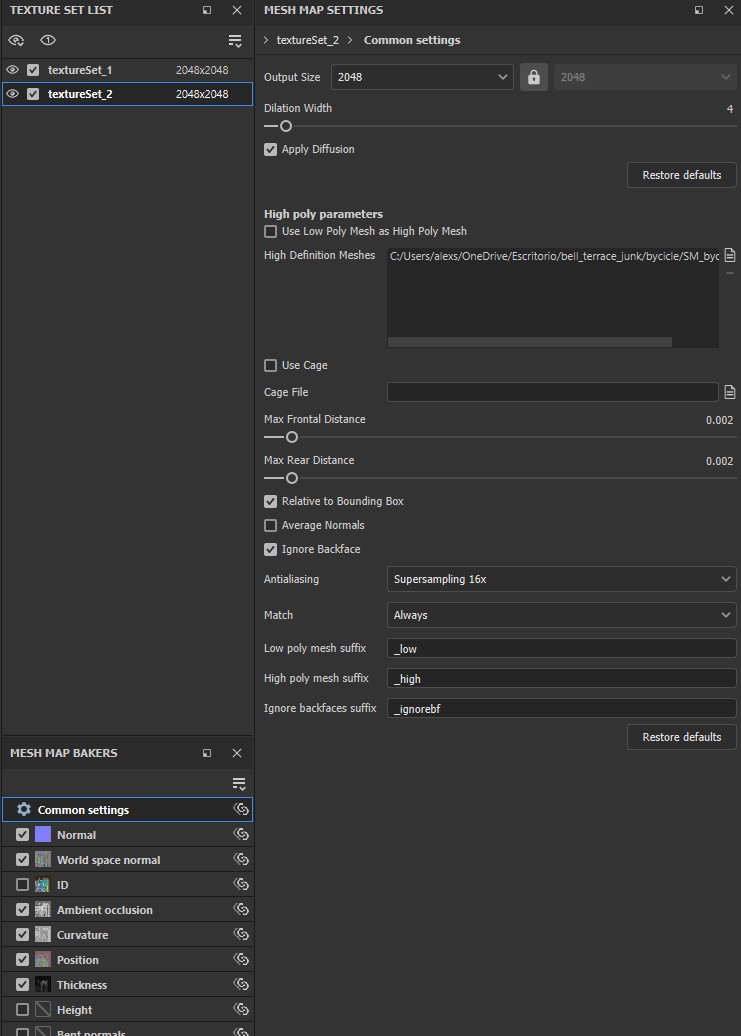
Task: Click the textureSet_2 breadcrumb item
Action: click(307, 40)
